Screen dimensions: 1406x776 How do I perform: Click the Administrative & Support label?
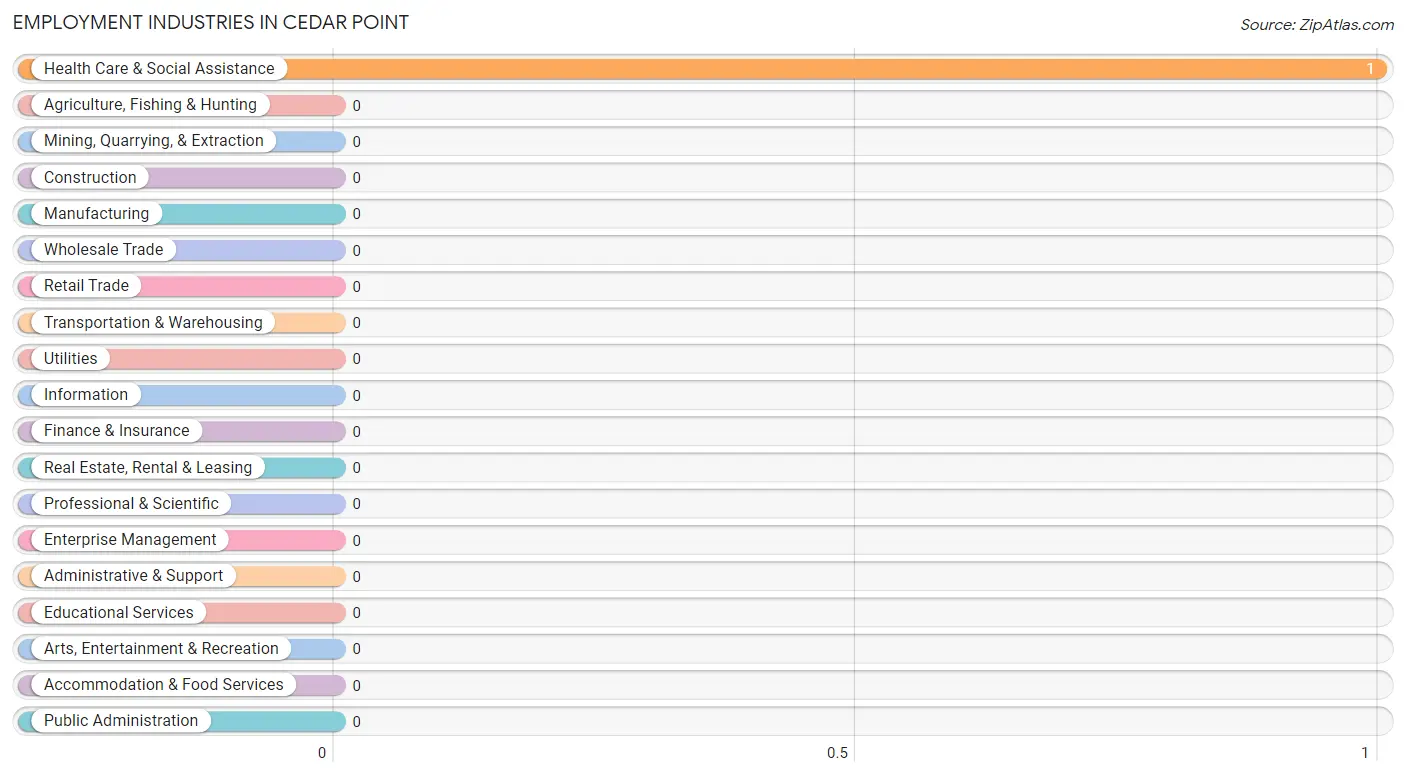134,576
